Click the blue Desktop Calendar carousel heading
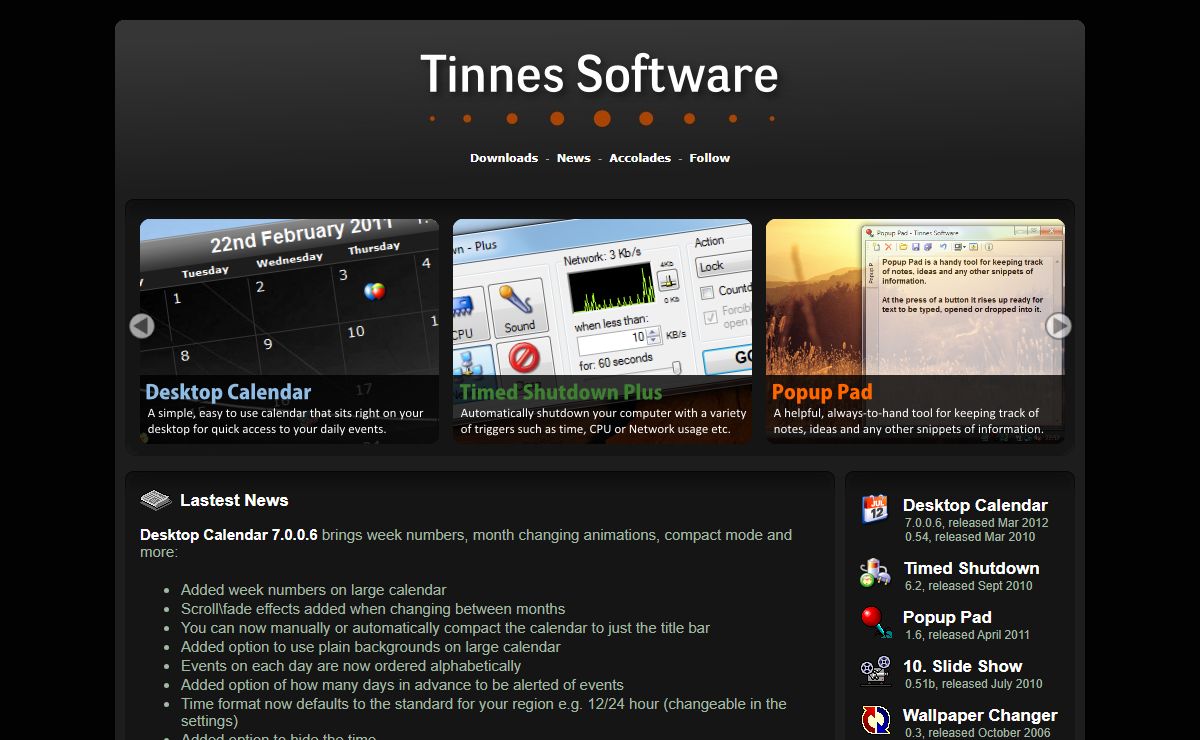This screenshot has width=1200, height=740. click(228, 392)
